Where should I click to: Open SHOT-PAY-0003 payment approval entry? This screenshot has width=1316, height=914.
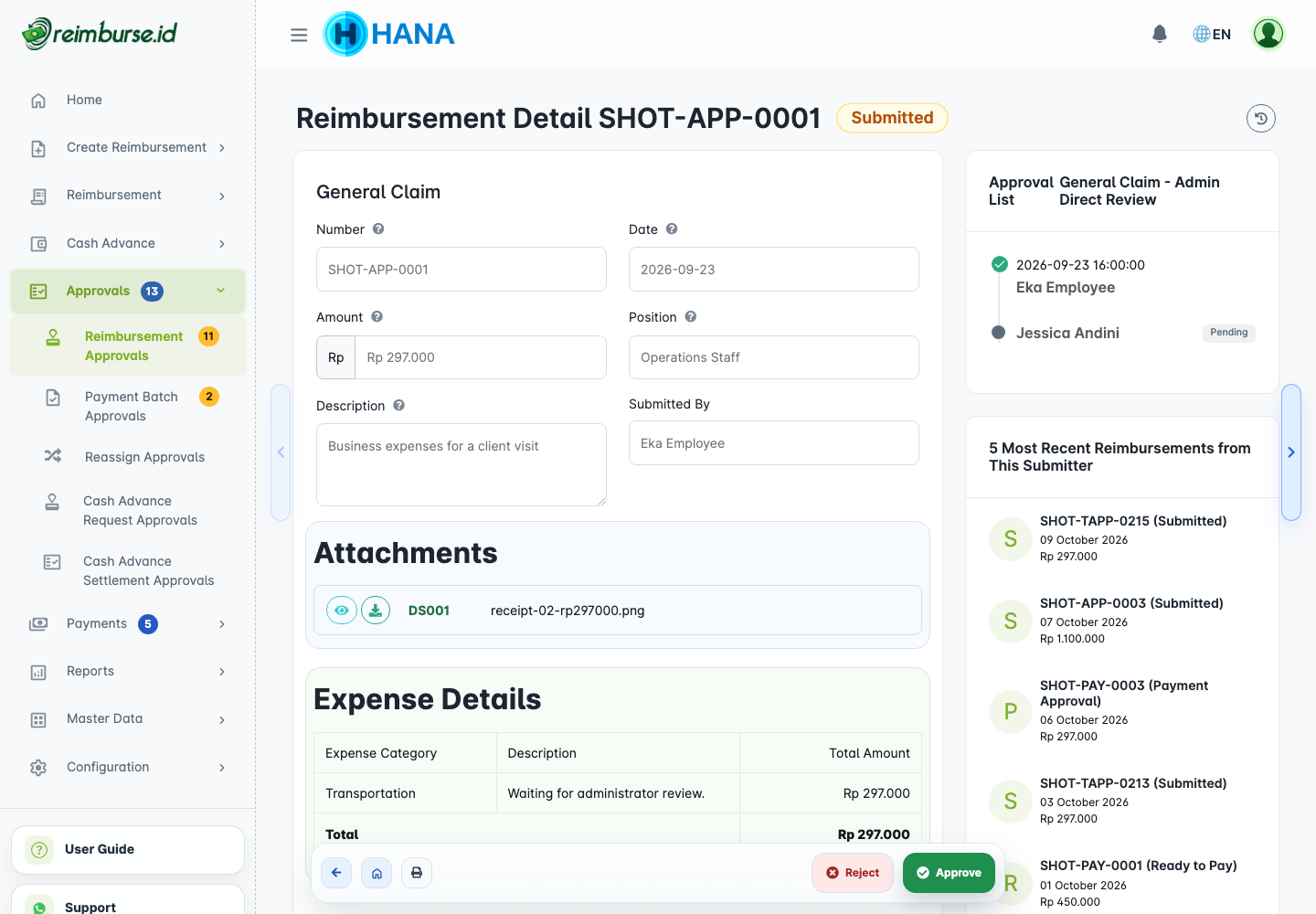pos(1124,693)
